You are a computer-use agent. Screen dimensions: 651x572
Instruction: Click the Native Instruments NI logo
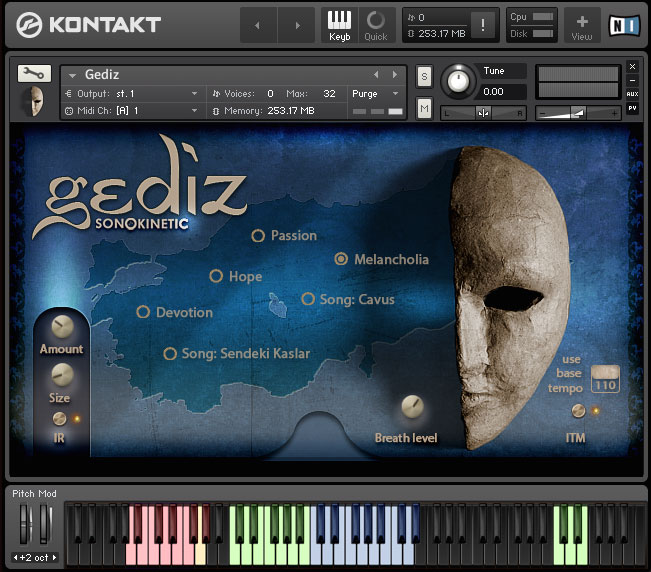pos(624,25)
